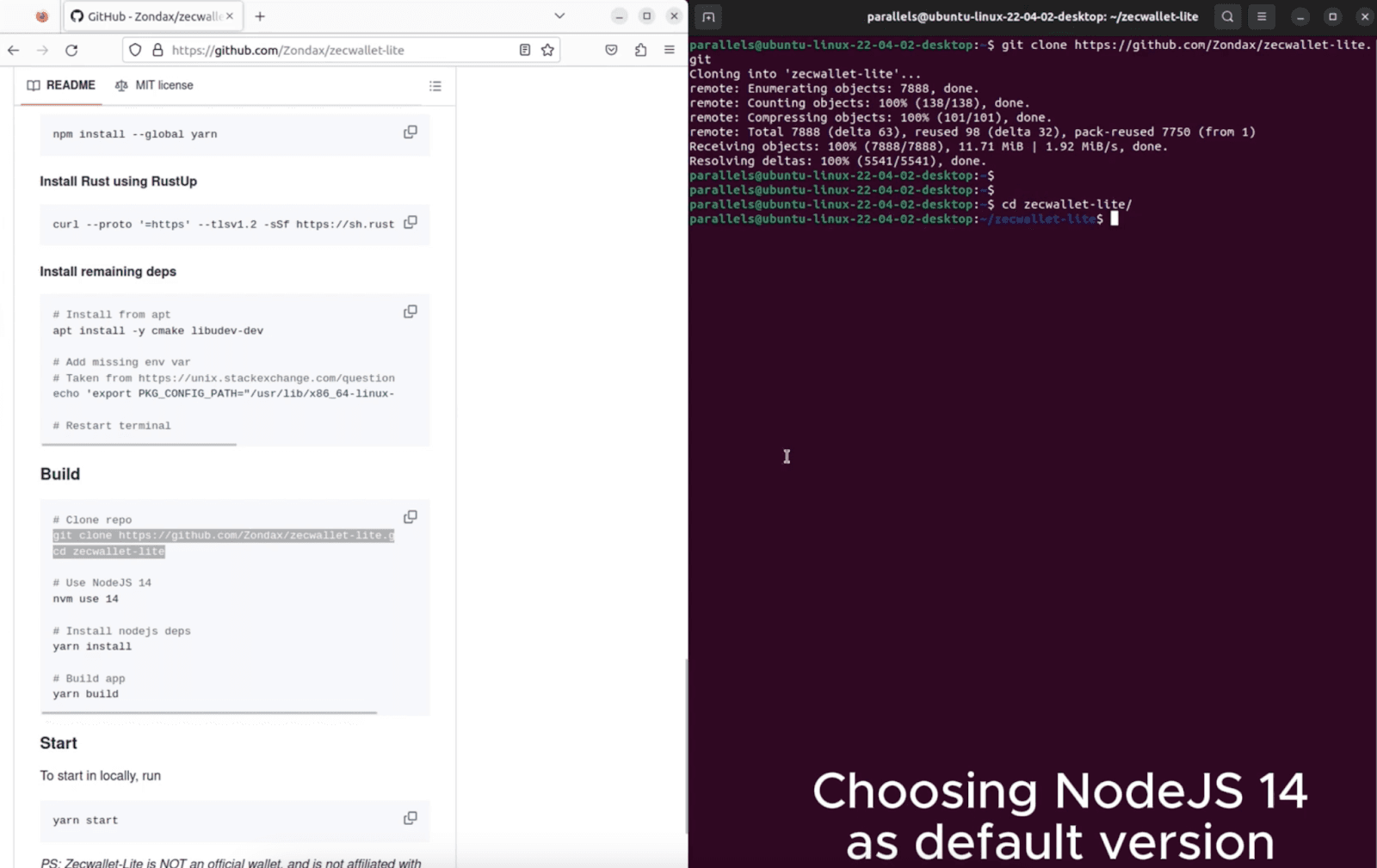Click 'yarn build' code line
1377x868 pixels.
[x=85, y=694]
